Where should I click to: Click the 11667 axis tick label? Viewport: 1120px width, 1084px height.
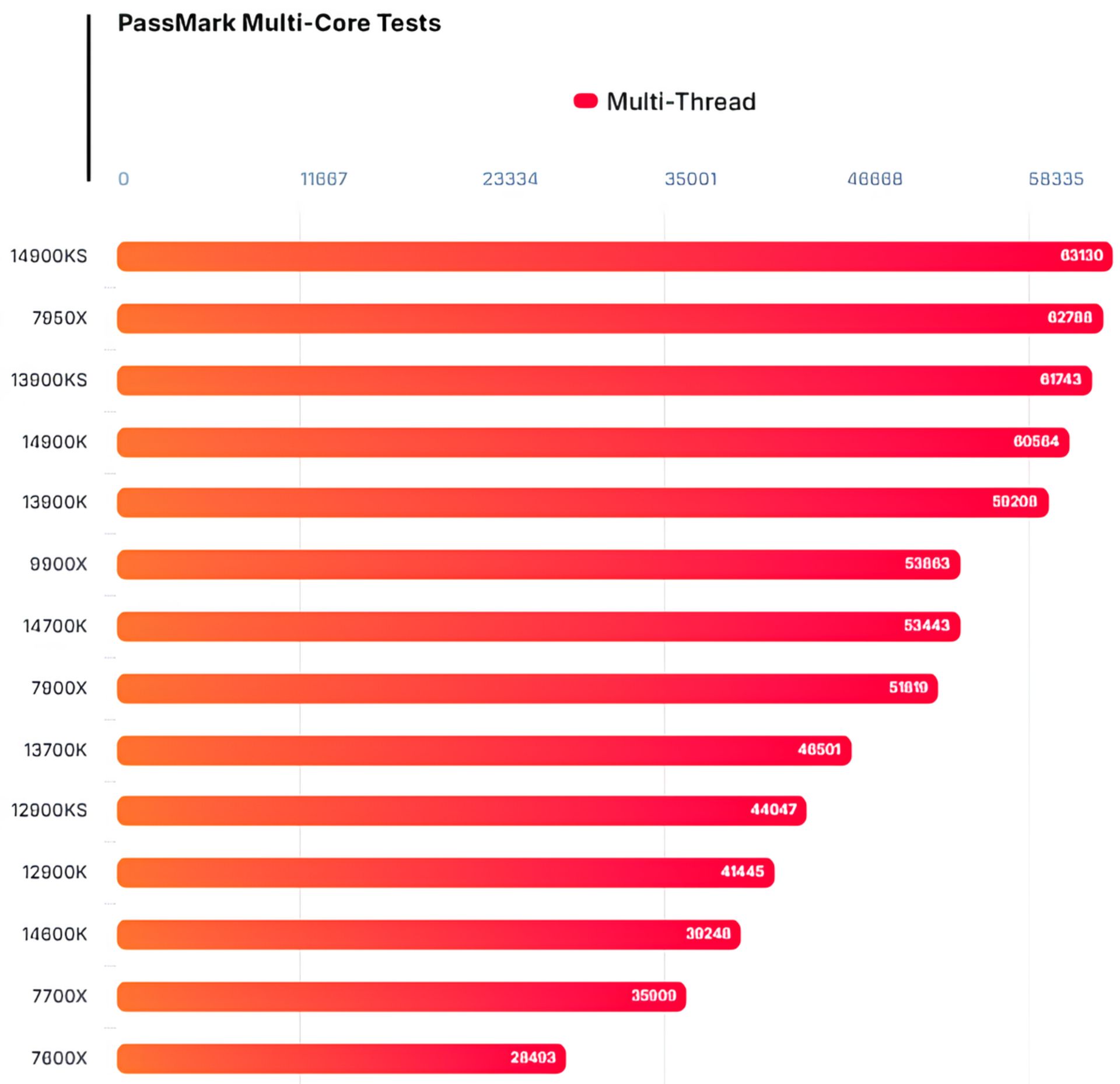pos(324,179)
